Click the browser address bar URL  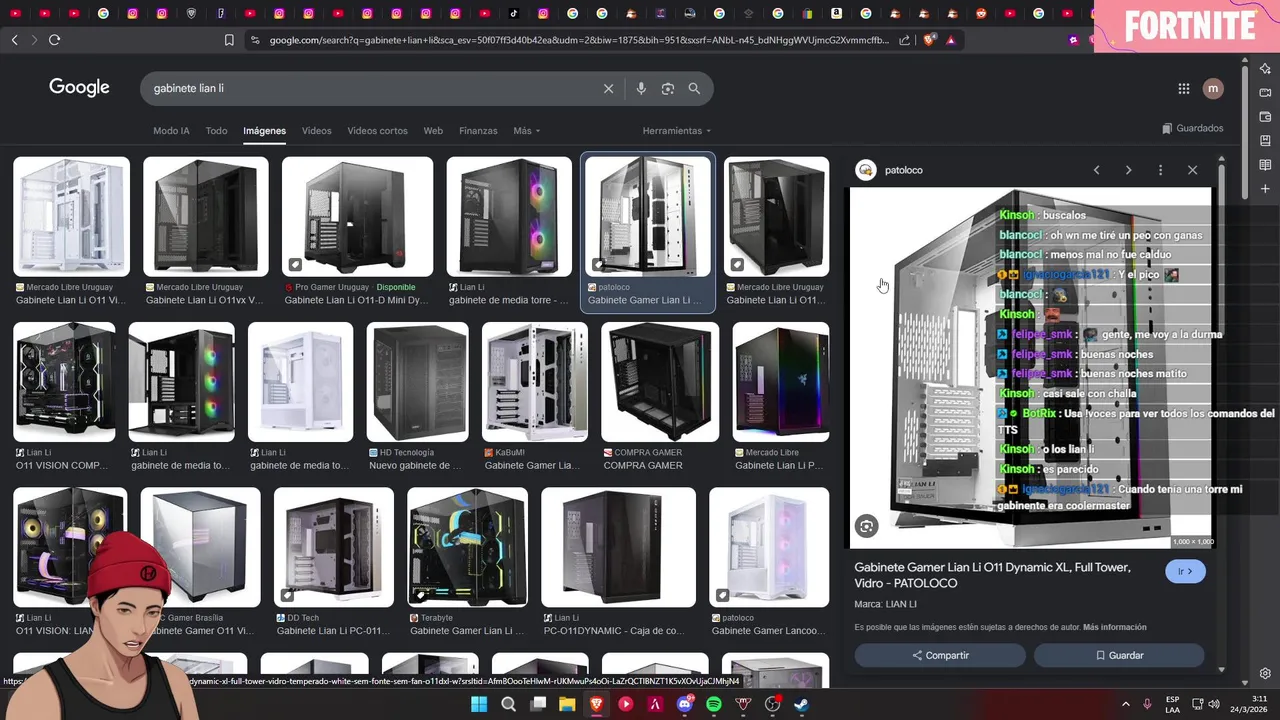tap(579, 40)
